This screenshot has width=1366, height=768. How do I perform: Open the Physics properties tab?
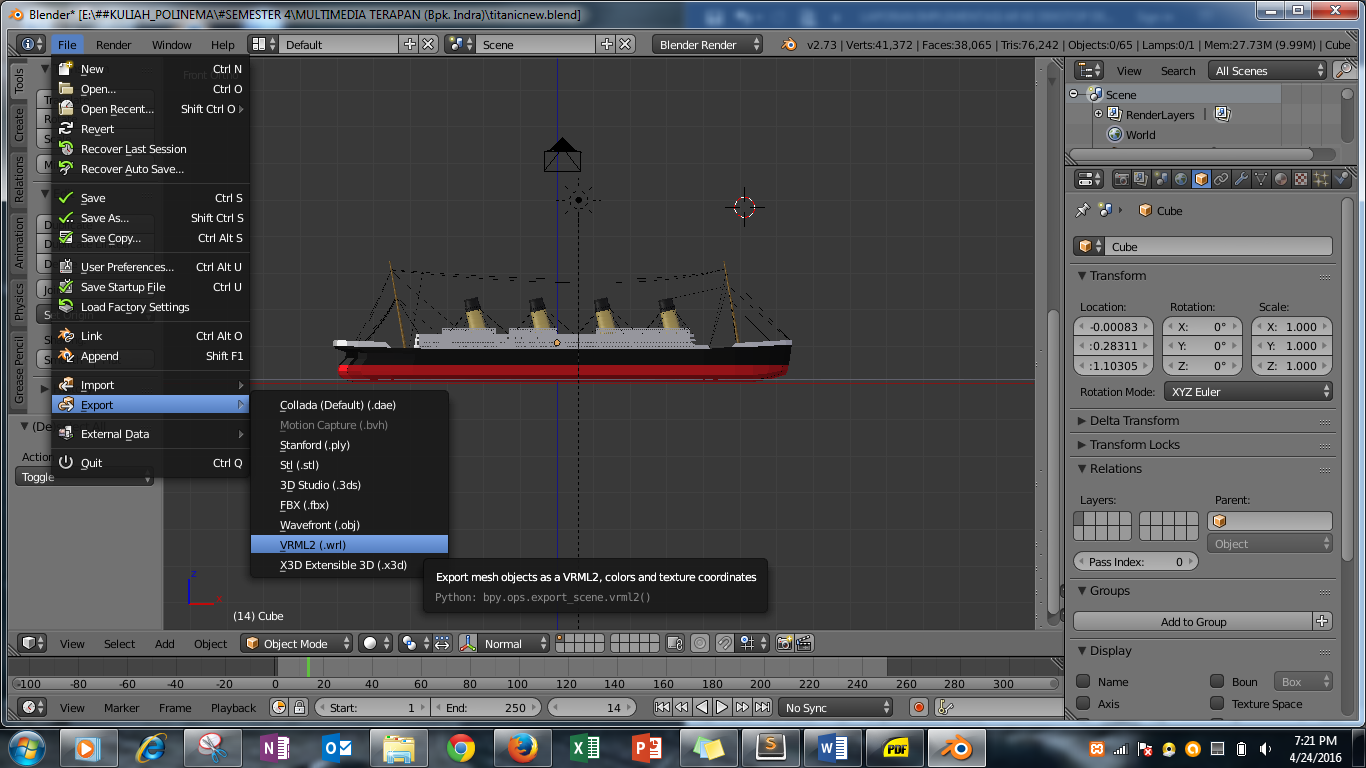point(1341,179)
